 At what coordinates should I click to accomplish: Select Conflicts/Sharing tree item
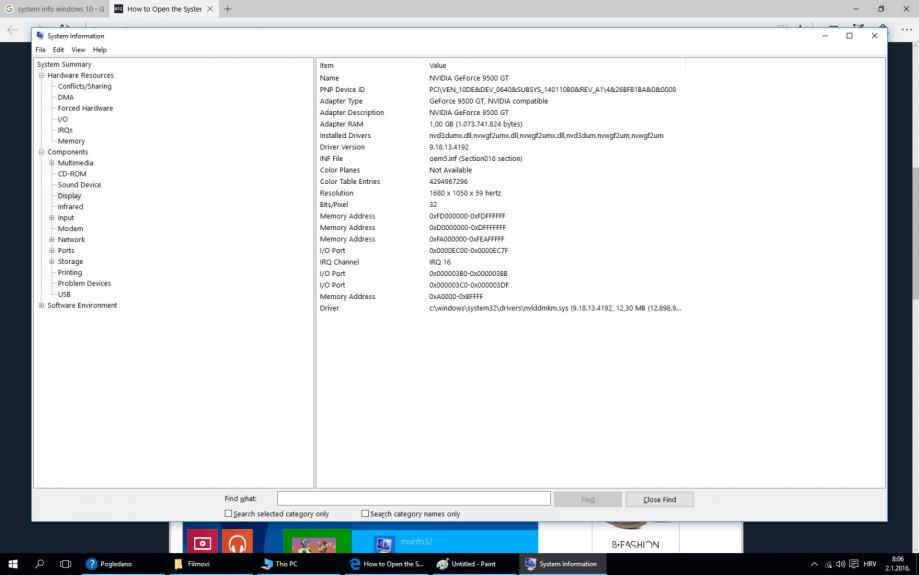[x=84, y=86]
